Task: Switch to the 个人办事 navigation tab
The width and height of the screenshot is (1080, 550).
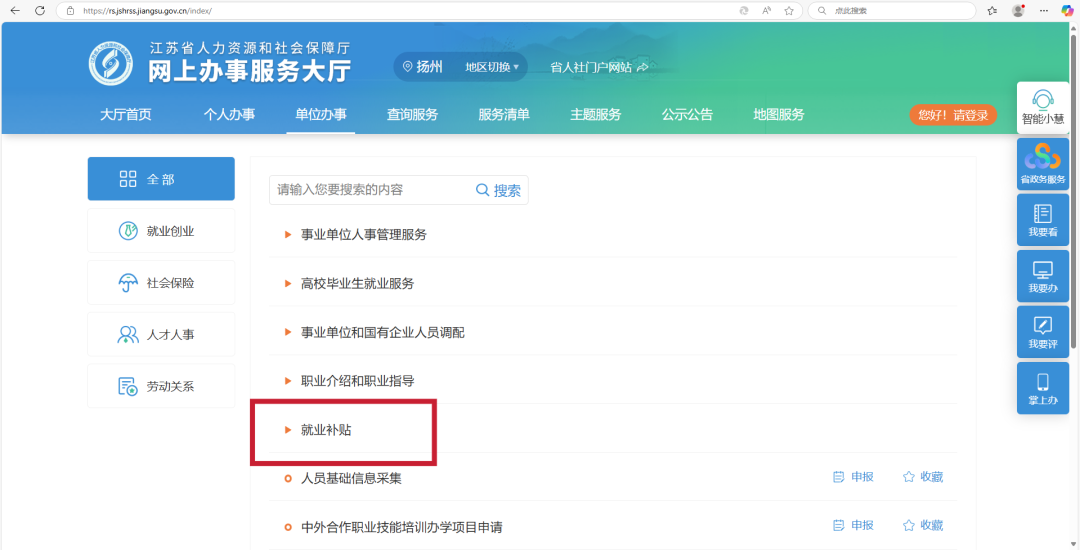Action: [x=229, y=114]
